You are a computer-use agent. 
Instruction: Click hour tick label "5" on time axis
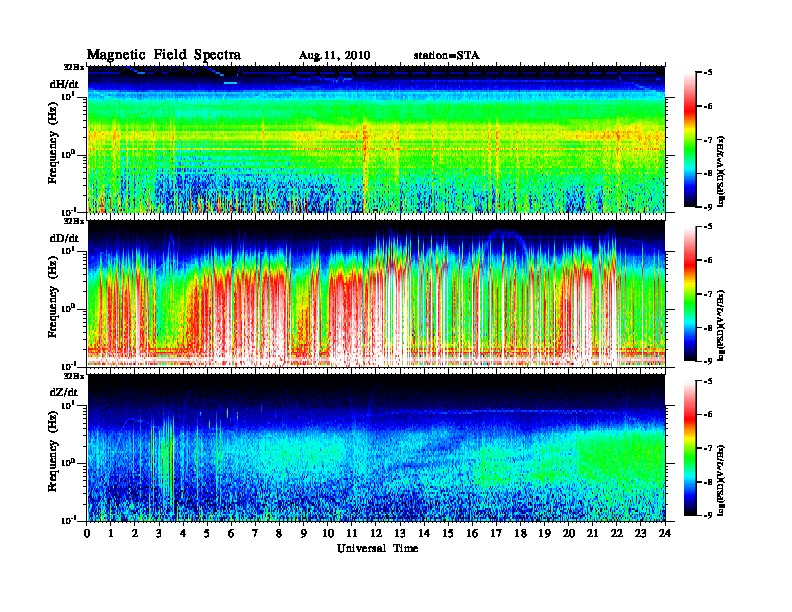pos(207,533)
